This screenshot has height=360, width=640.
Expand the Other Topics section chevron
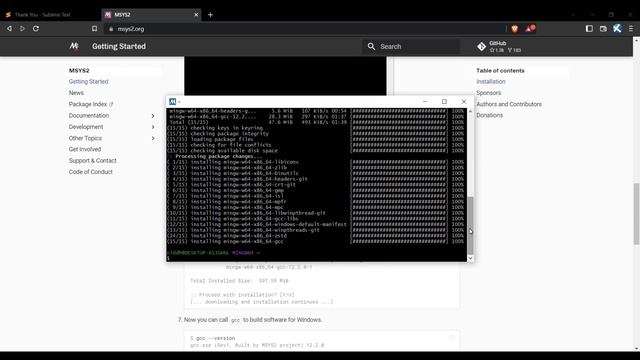click(153, 138)
